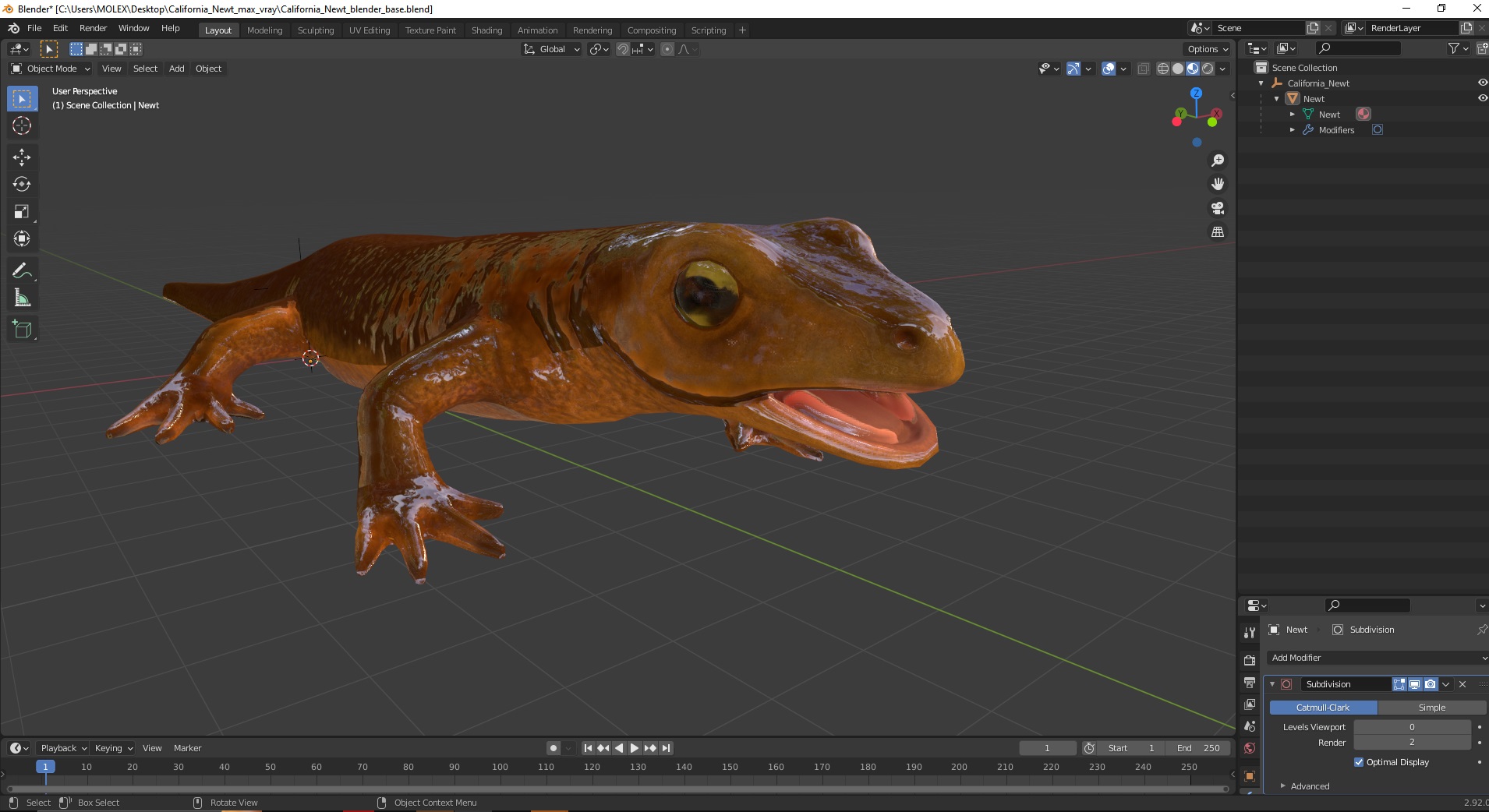Open the Tool properties tab (wrench-screwdriver icon)

(x=1250, y=633)
